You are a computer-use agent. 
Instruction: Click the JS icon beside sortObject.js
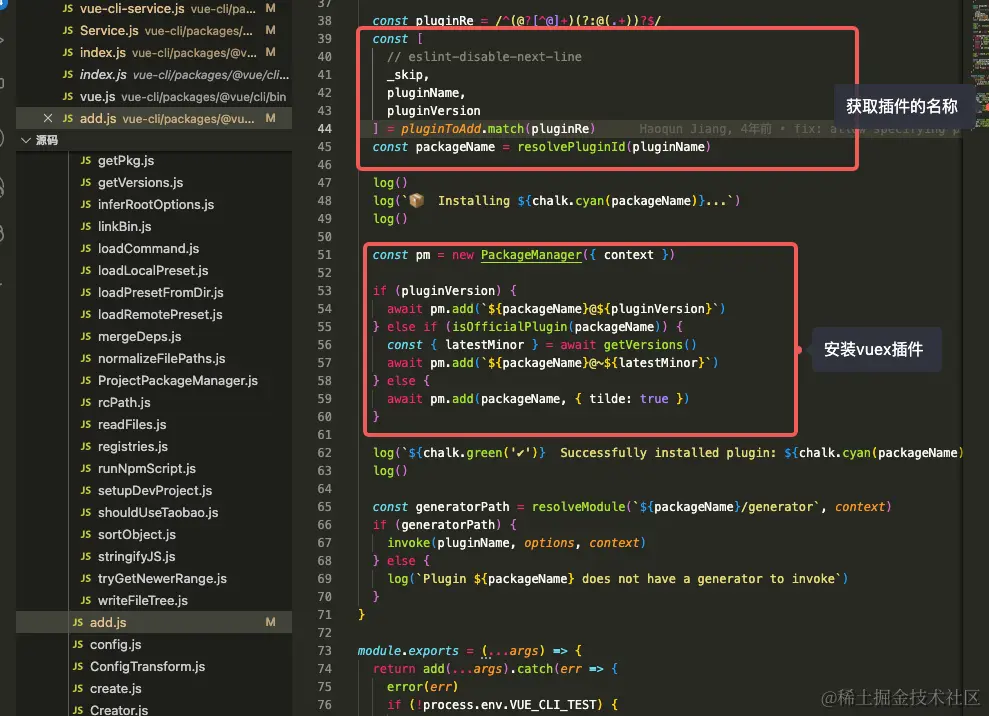point(86,535)
